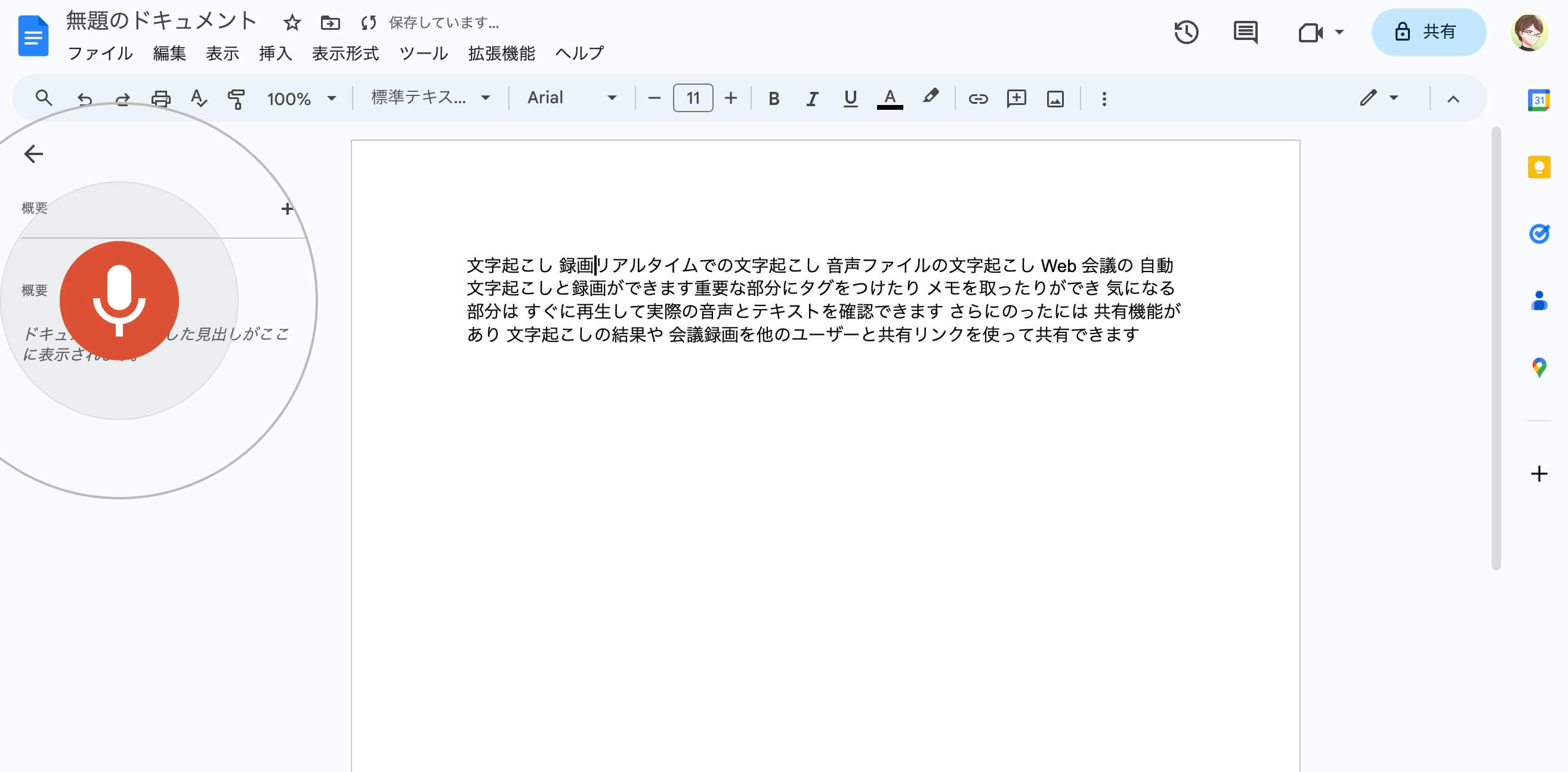Close the outline with back arrow
Screen dimensions: 1568x772
click(x=33, y=153)
